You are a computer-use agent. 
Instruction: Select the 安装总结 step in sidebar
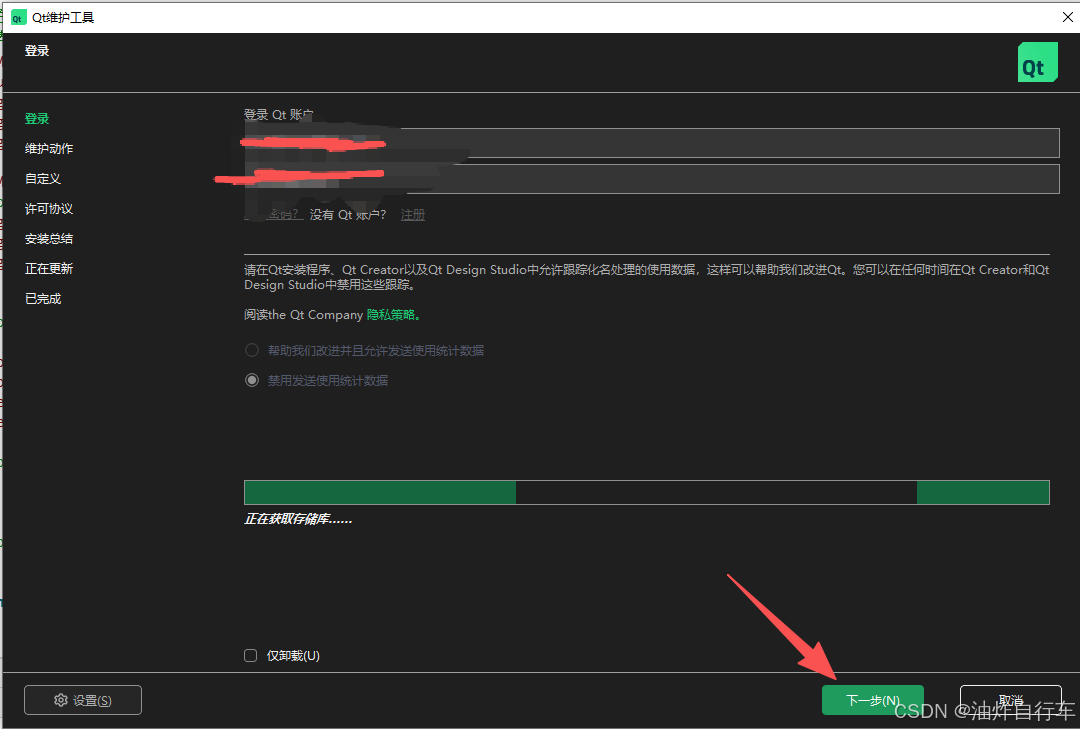coord(49,238)
